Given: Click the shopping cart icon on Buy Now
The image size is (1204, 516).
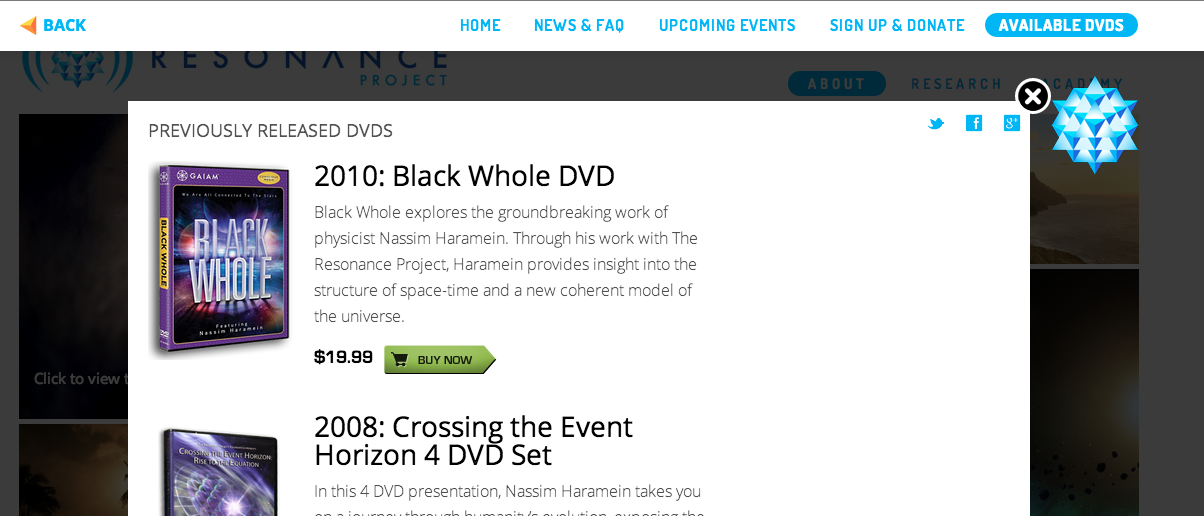Looking at the screenshot, I should pyautogui.click(x=400, y=360).
